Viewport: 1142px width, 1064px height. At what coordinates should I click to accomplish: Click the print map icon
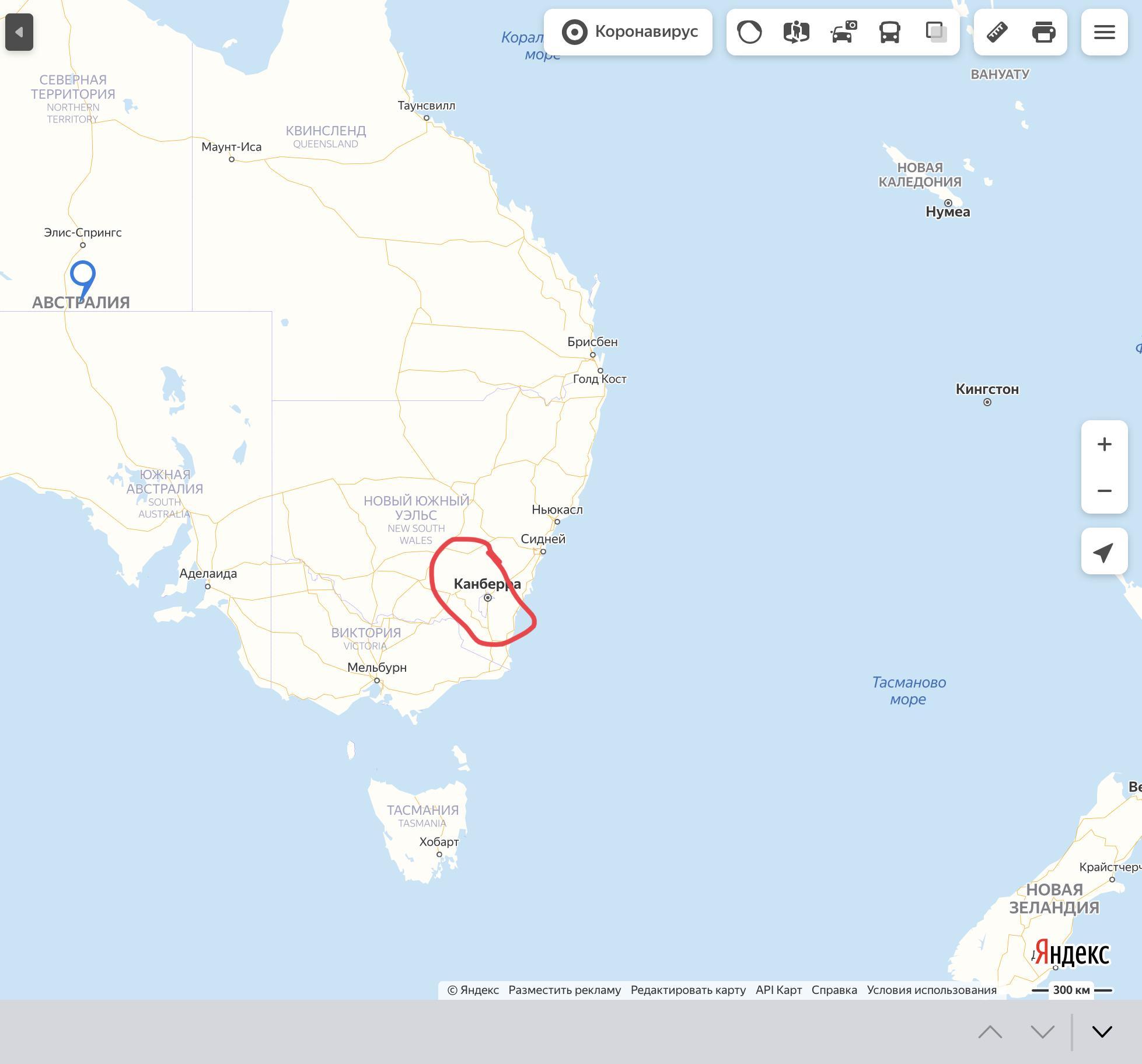[1043, 32]
